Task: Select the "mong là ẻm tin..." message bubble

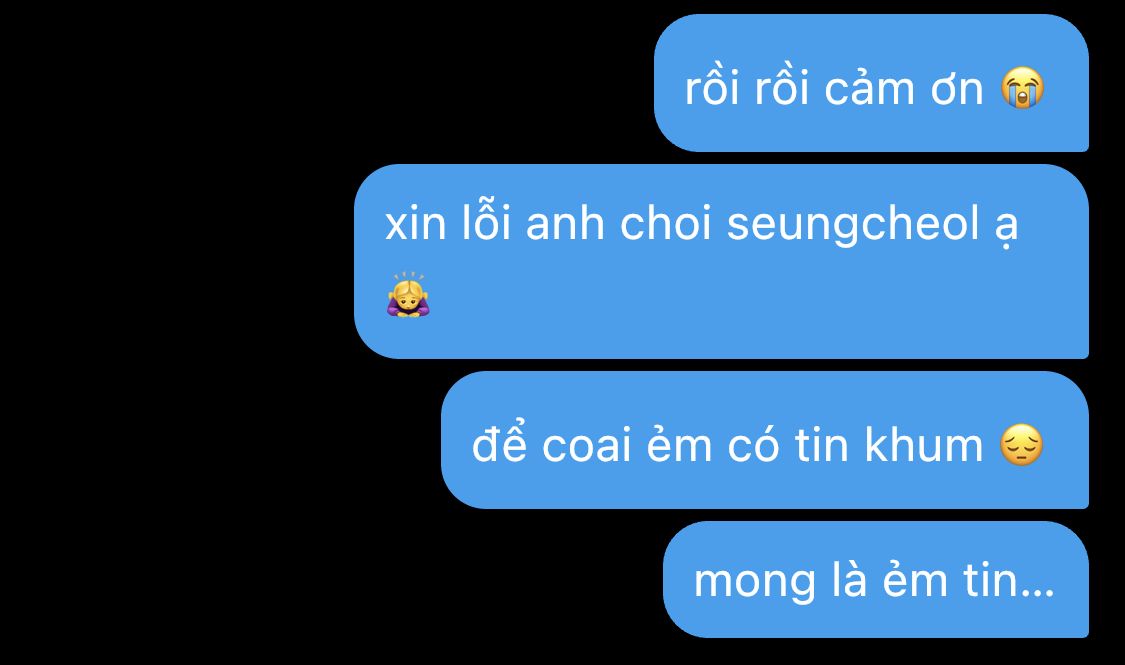Action: (x=876, y=580)
